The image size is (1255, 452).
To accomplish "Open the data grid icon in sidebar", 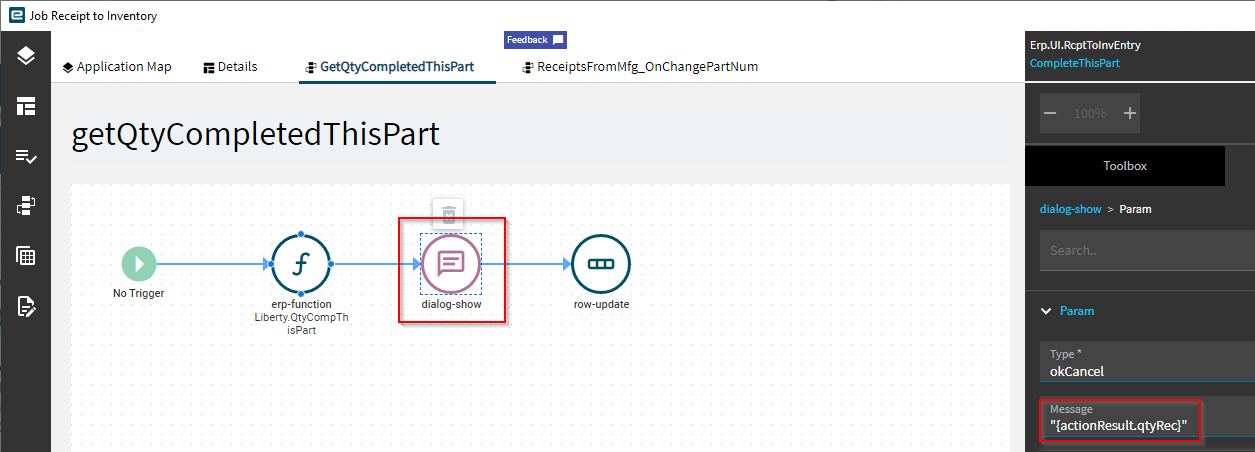I will (26, 256).
